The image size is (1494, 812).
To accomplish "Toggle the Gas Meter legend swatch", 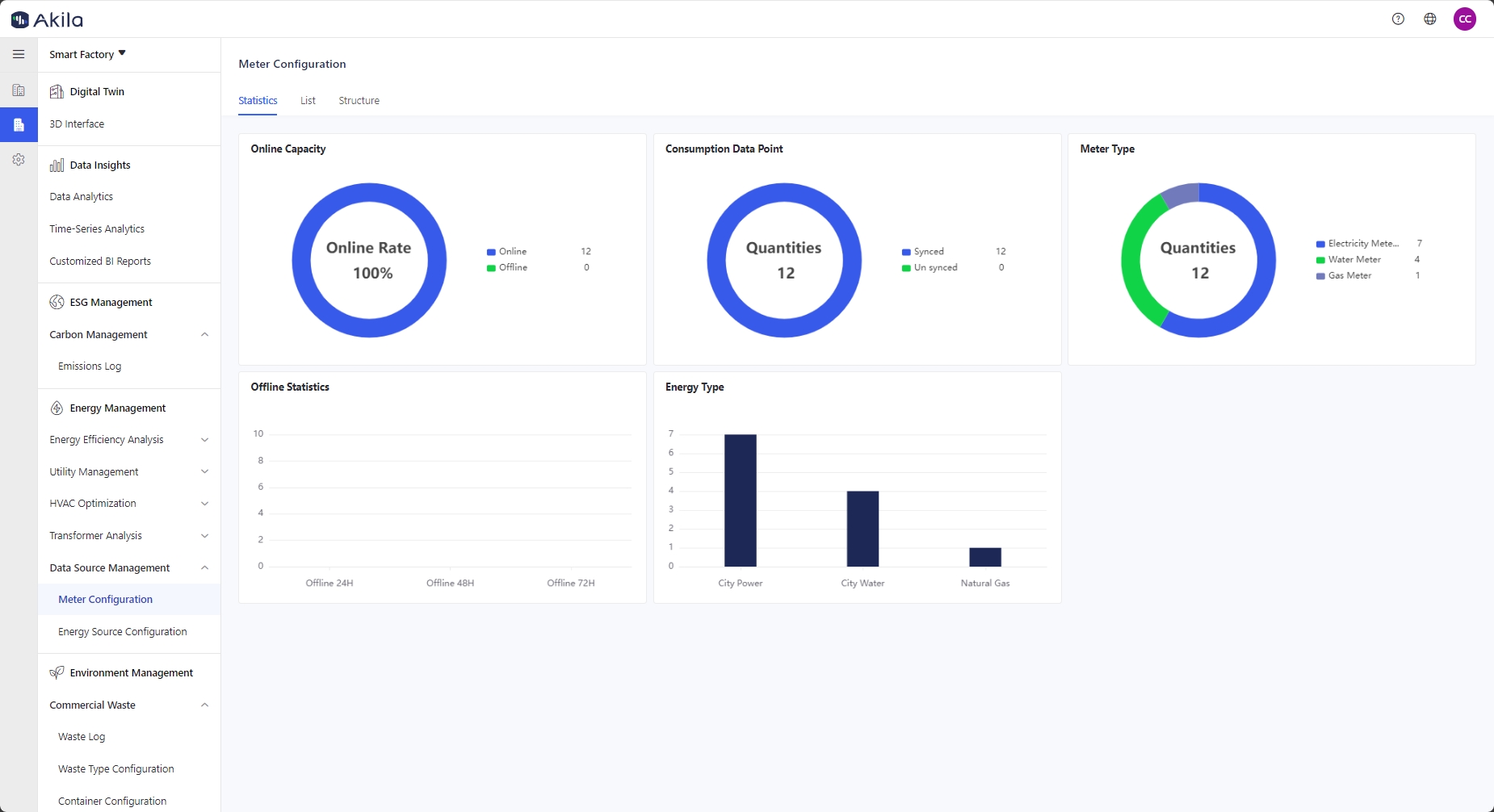I will [1320, 276].
